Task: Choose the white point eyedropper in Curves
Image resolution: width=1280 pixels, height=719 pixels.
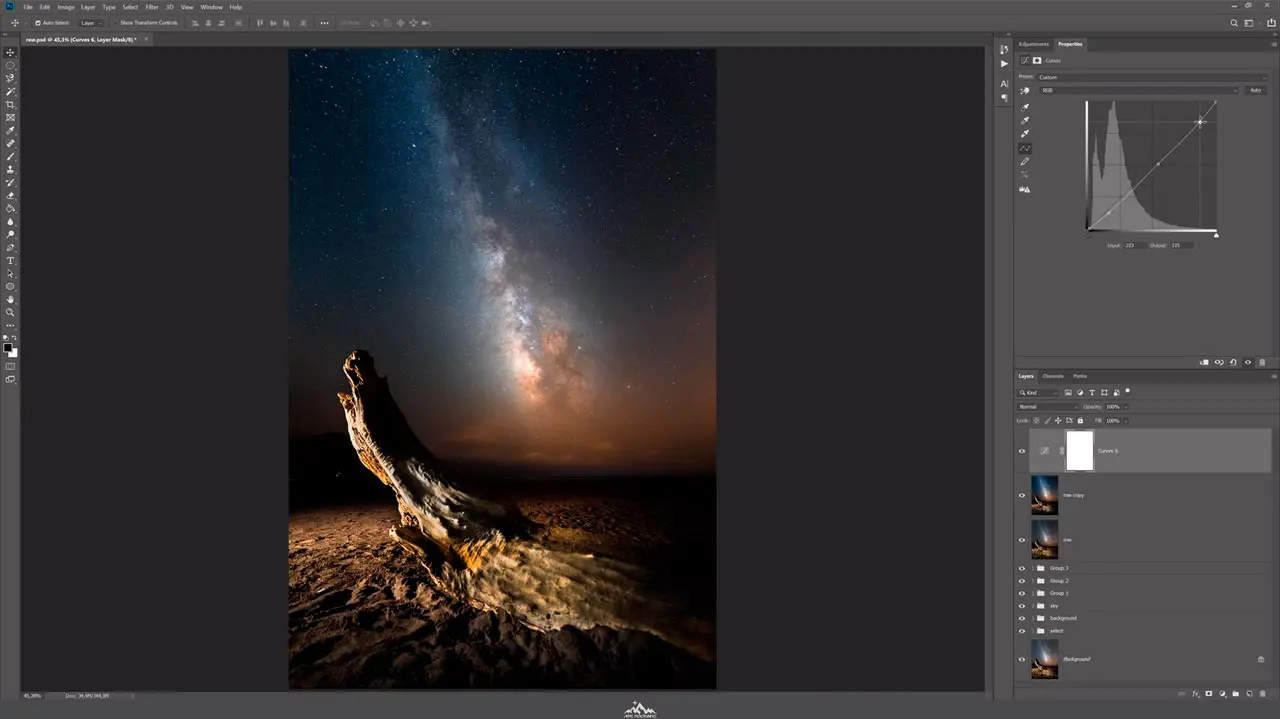Action: pyautogui.click(x=1025, y=134)
